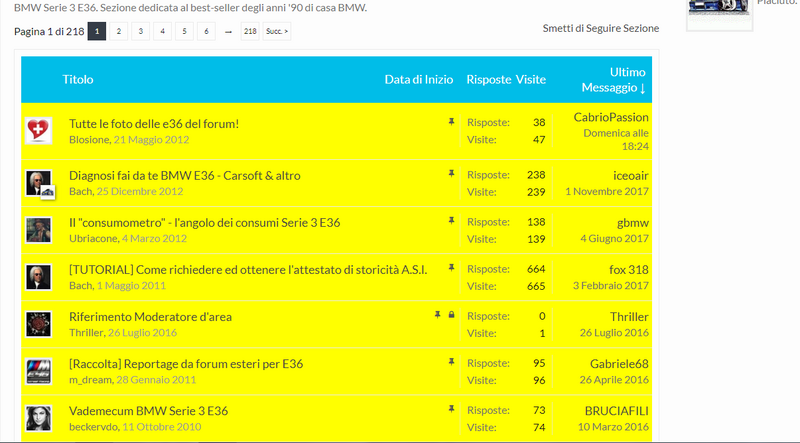The width and height of the screenshot is (800, 443).
Task: Open Thriller's avatar in Riferimento Moderatore row
Action: (x=38, y=324)
